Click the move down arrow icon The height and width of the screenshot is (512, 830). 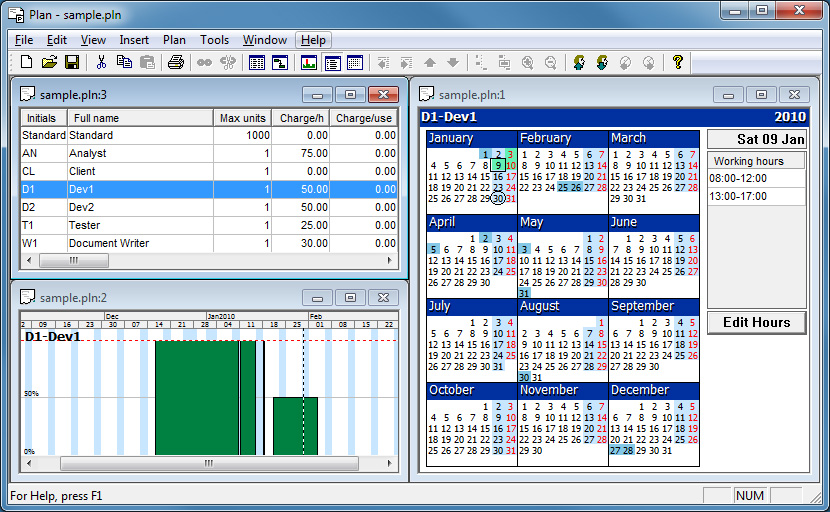pyautogui.click(x=453, y=62)
